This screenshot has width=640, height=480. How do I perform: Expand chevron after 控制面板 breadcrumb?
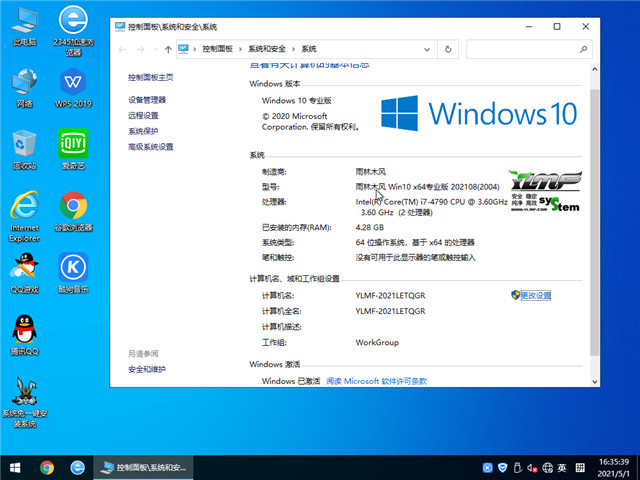(x=240, y=49)
